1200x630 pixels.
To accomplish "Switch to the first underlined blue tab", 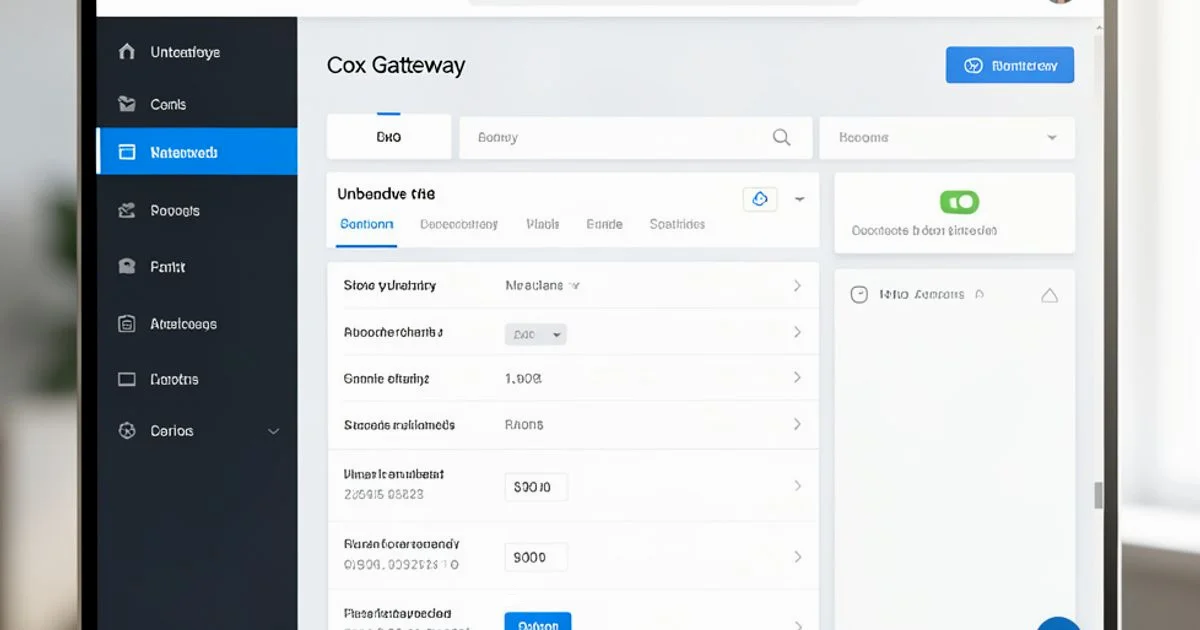I will tap(365, 224).
